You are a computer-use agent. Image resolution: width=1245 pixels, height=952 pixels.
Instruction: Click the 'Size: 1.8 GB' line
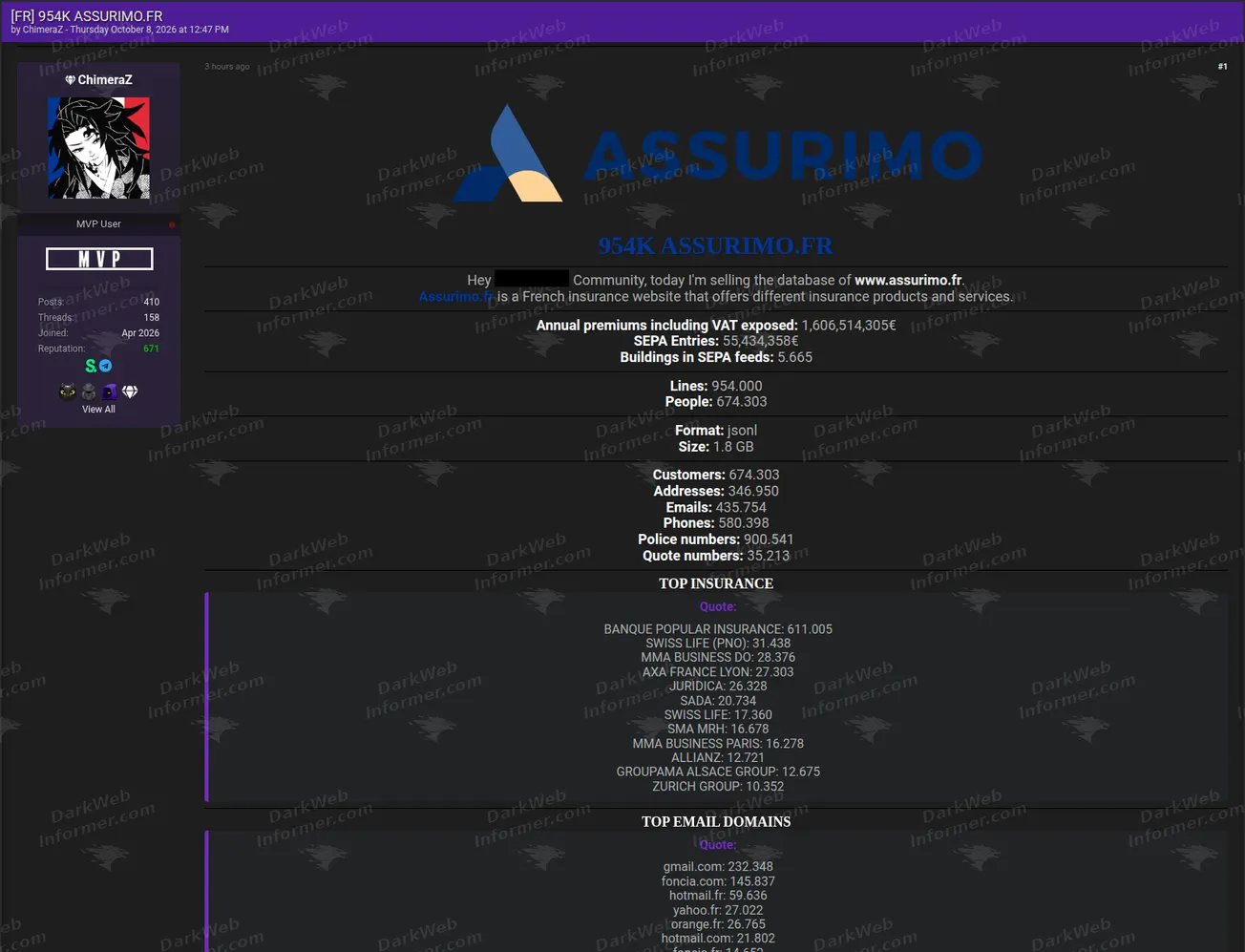716,447
